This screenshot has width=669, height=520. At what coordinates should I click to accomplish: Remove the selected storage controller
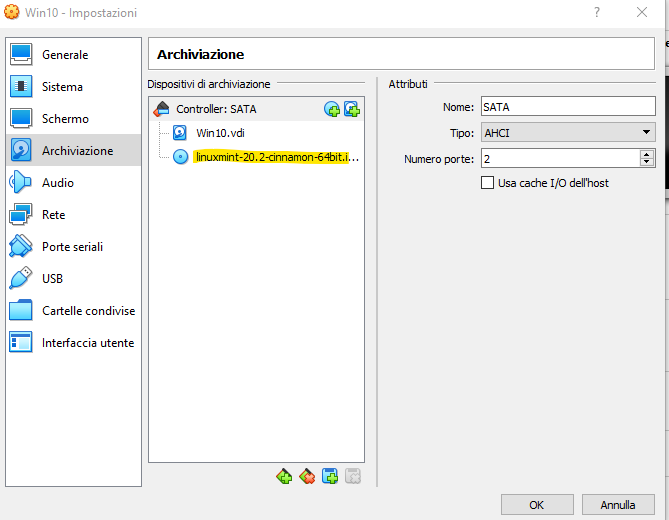point(307,476)
